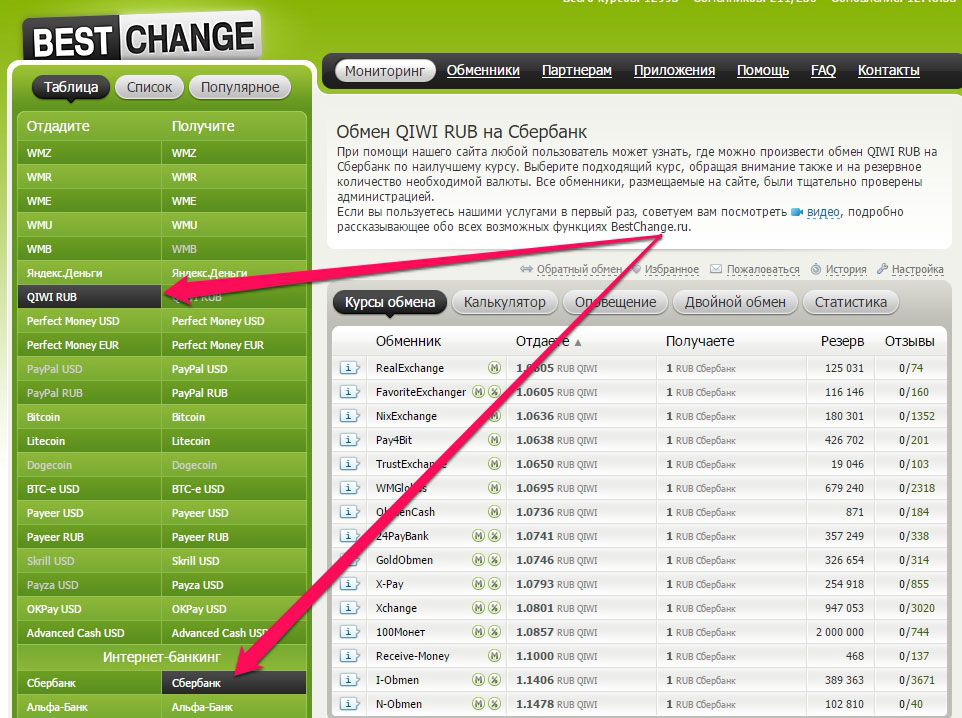Open info icon for Pay4Bit row

[x=349, y=440]
